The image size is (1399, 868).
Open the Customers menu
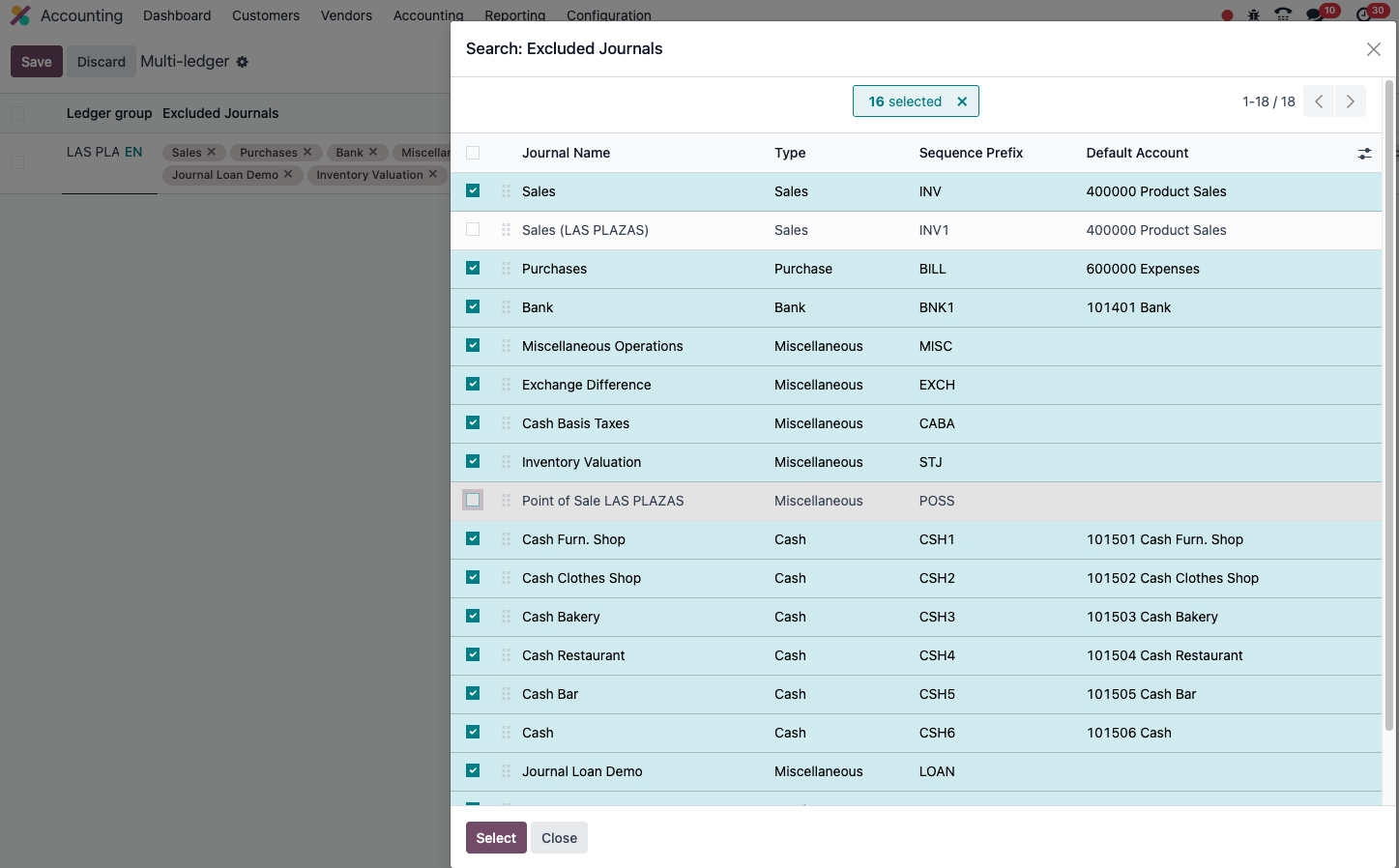pyautogui.click(x=266, y=15)
